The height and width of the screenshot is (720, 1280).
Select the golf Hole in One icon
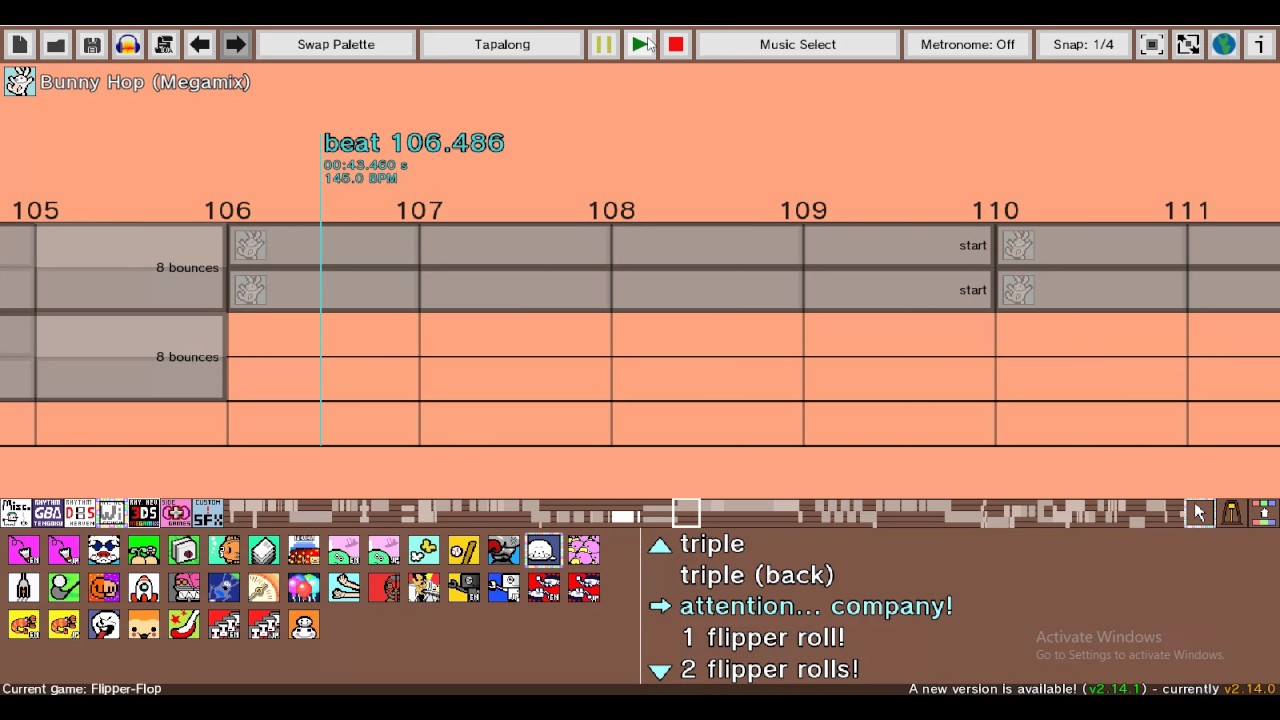[64, 587]
